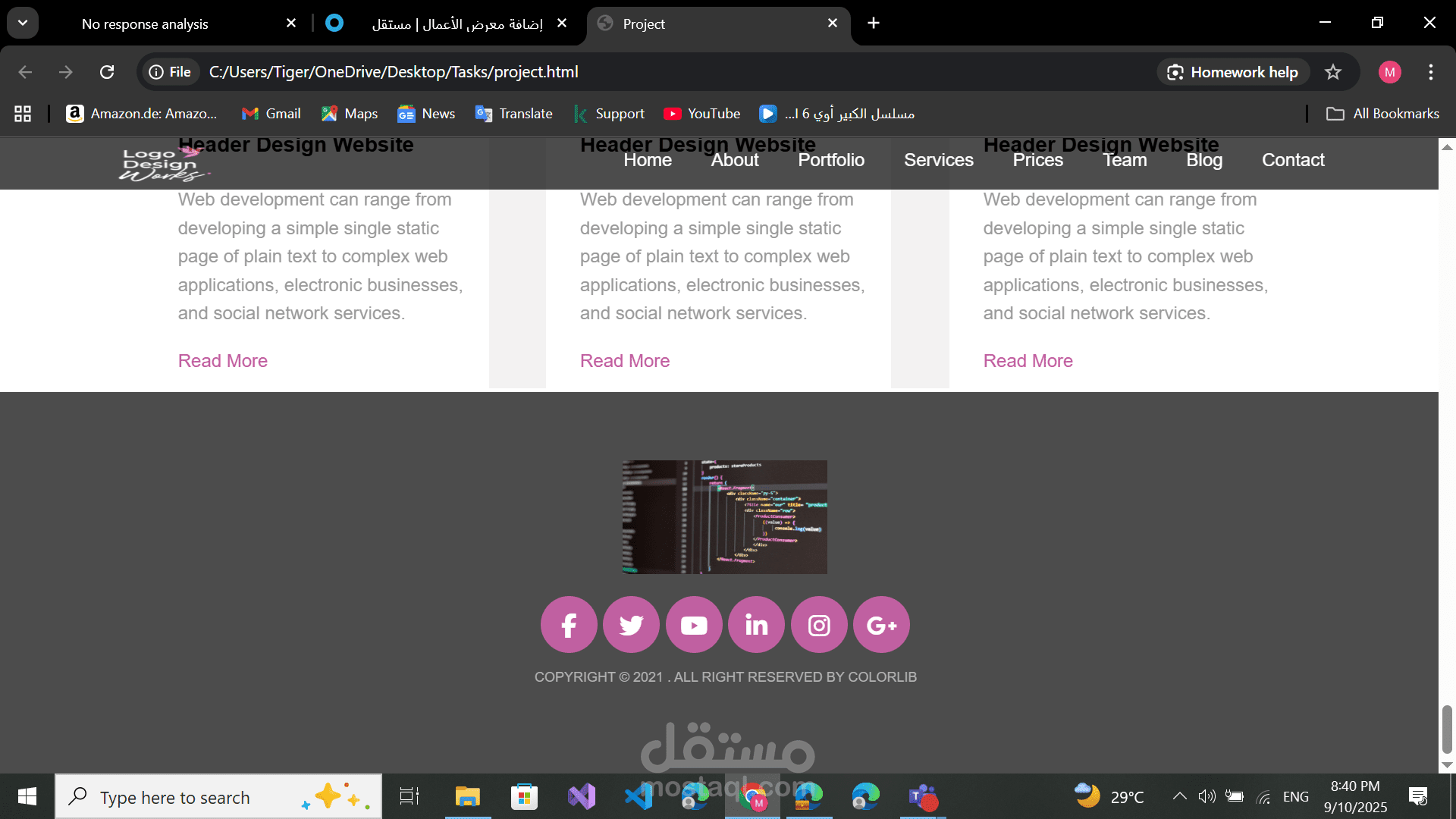Open Maps bookmark
Screen dimensions: 1456x819
350,114
